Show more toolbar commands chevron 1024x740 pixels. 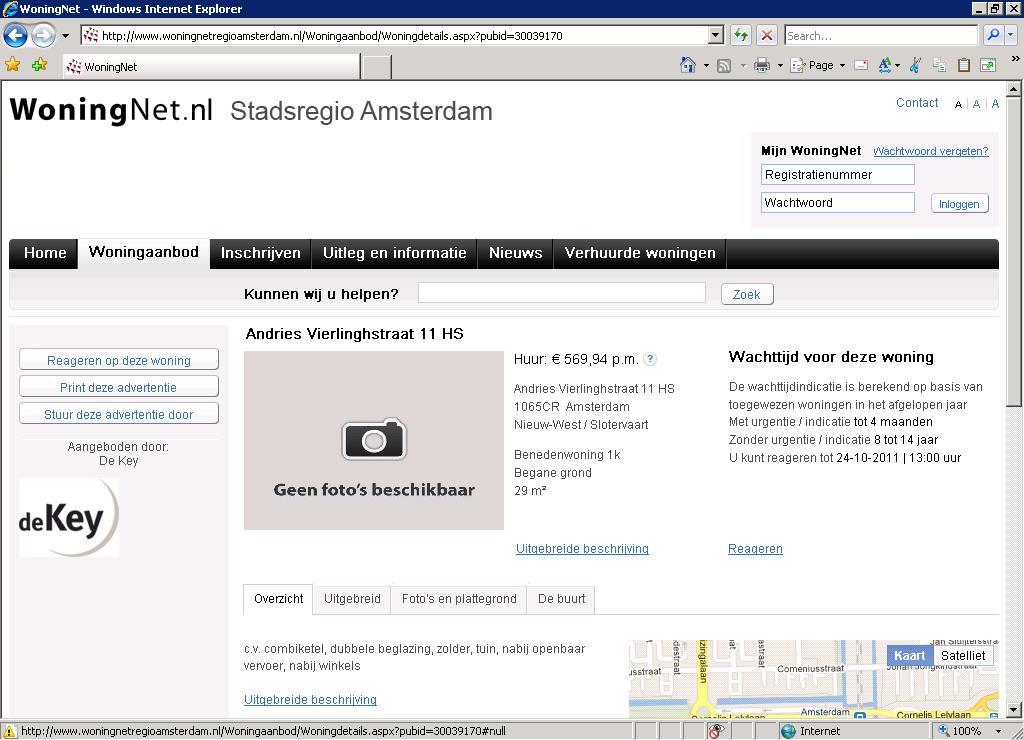point(1016,59)
